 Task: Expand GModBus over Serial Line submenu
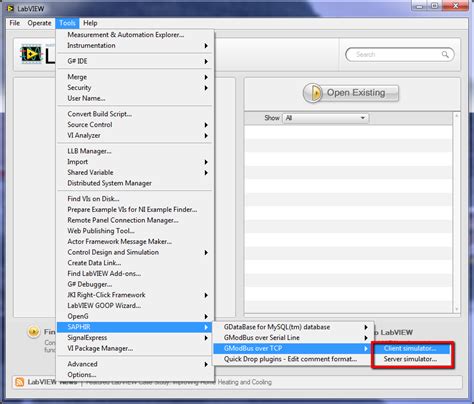pyautogui.click(x=293, y=338)
